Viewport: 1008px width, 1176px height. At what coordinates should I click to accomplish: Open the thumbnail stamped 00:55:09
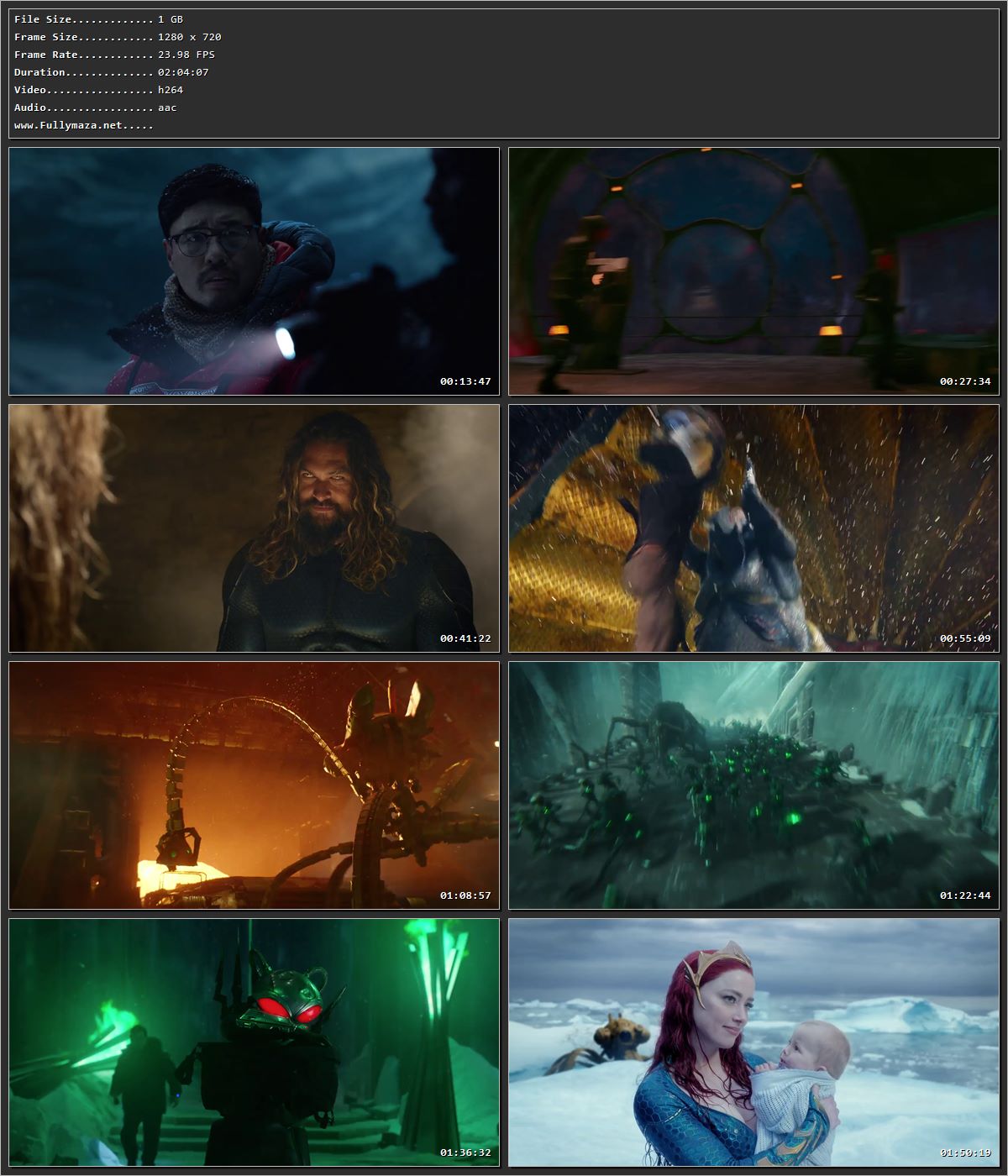[753, 528]
